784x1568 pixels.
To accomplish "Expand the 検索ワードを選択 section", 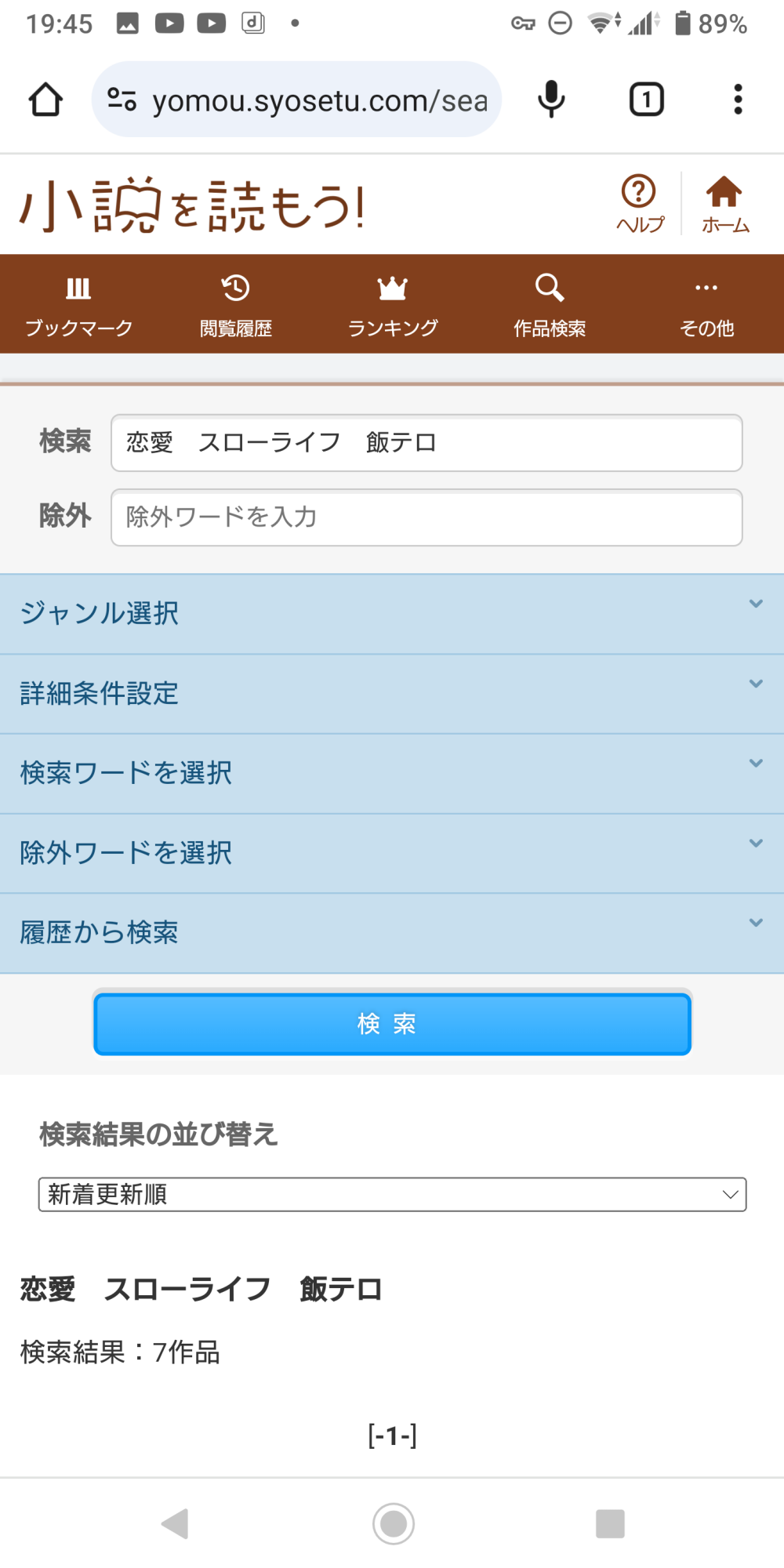I will tap(392, 774).
